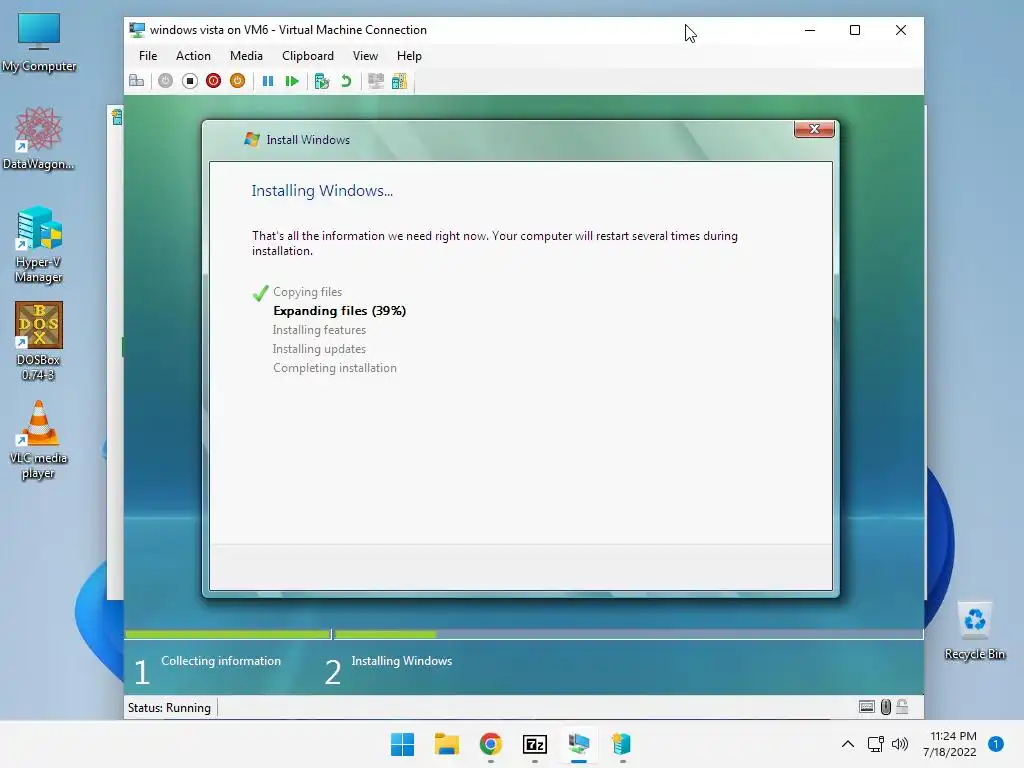Open the Media menu

pyautogui.click(x=246, y=56)
